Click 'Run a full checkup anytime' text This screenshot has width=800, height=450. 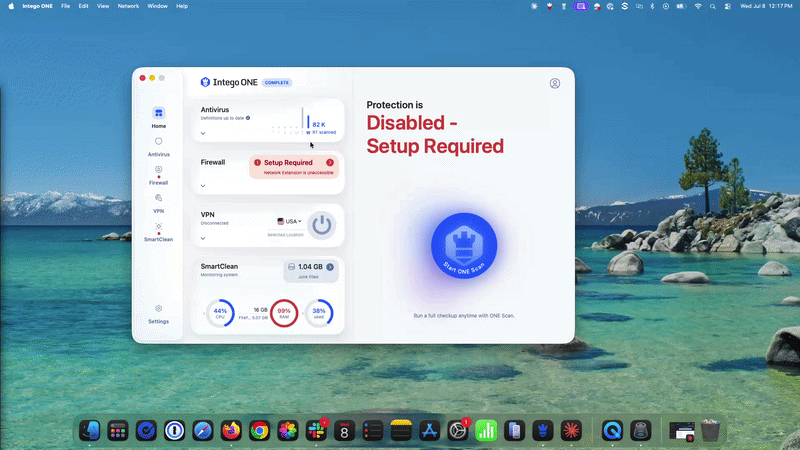(x=464, y=316)
